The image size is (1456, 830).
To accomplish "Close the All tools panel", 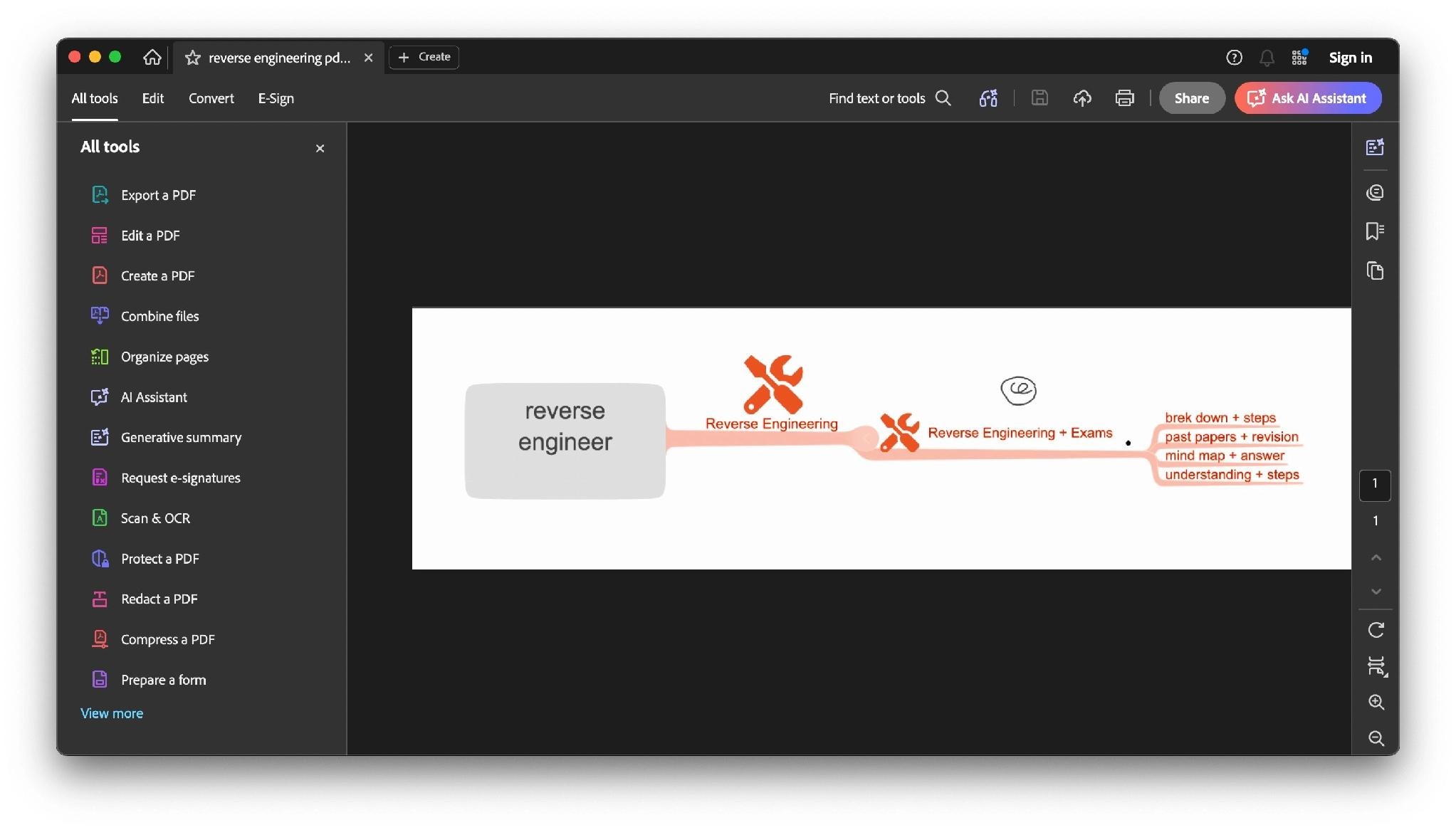I will pos(320,148).
